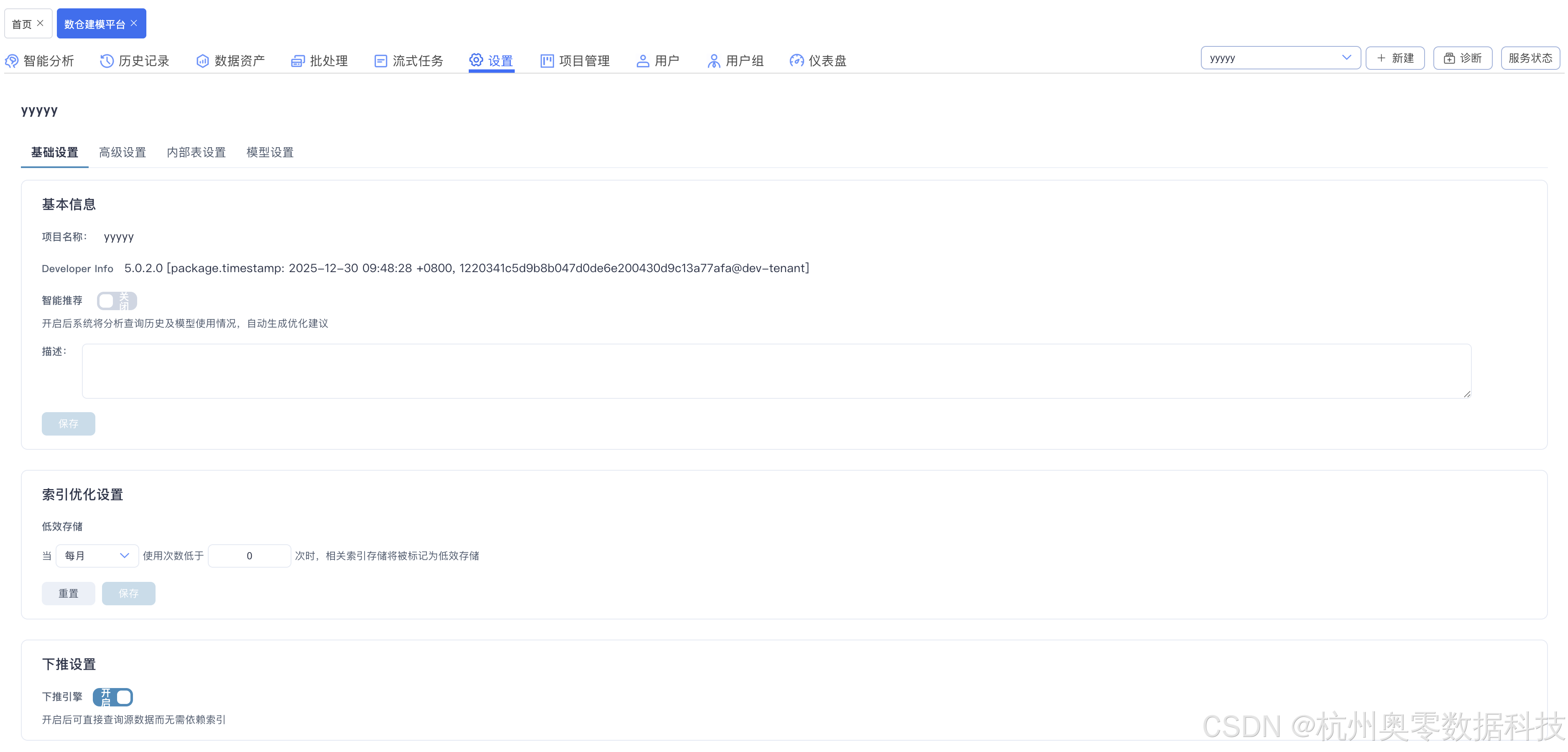Open 项目管理 section
The height and width of the screenshot is (752, 1568).
coord(585,61)
